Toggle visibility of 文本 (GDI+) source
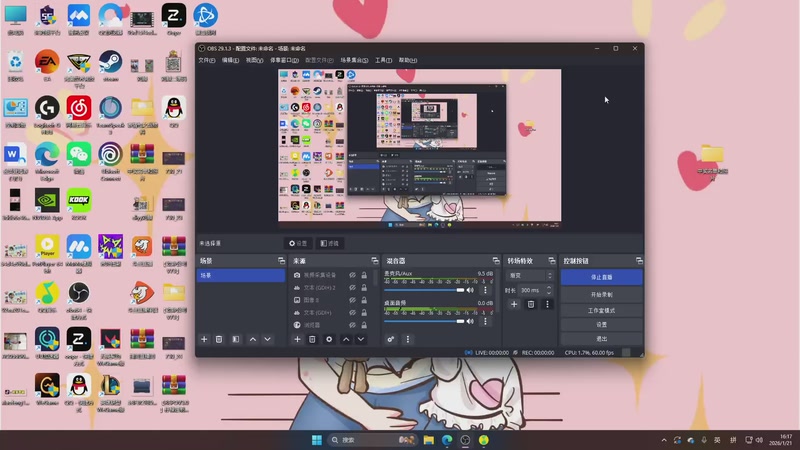Image resolution: width=800 pixels, height=450 pixels. click(353, 313)
